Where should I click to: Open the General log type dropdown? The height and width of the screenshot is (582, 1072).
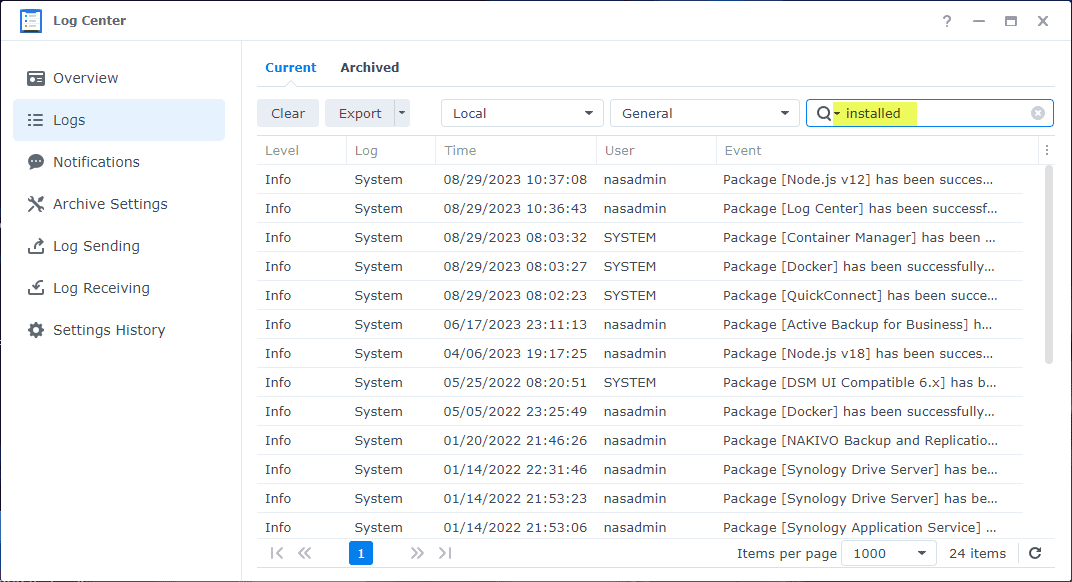click(705, 113)
